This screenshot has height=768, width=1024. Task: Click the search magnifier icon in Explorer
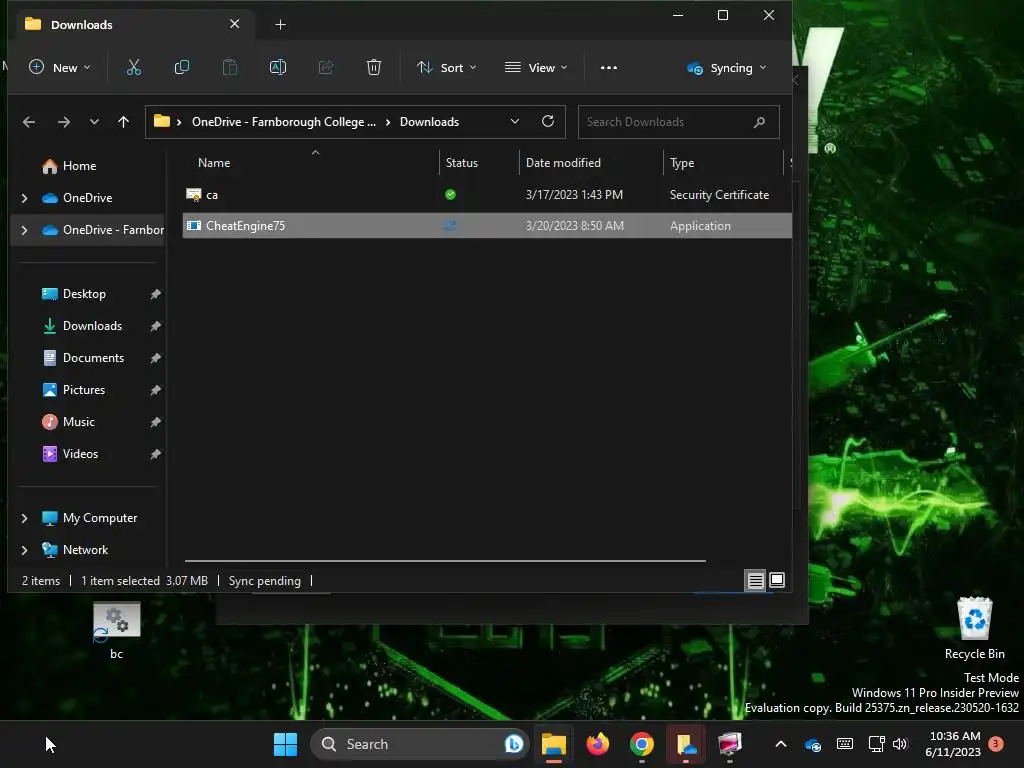click(x=759, y=122)
